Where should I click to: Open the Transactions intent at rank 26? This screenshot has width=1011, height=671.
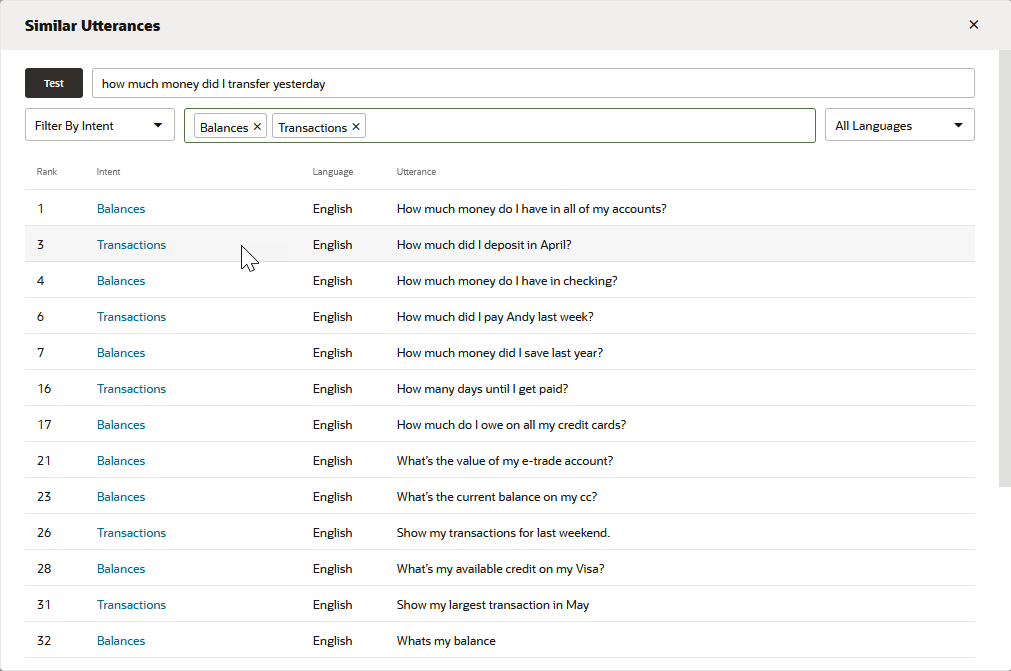131,532
